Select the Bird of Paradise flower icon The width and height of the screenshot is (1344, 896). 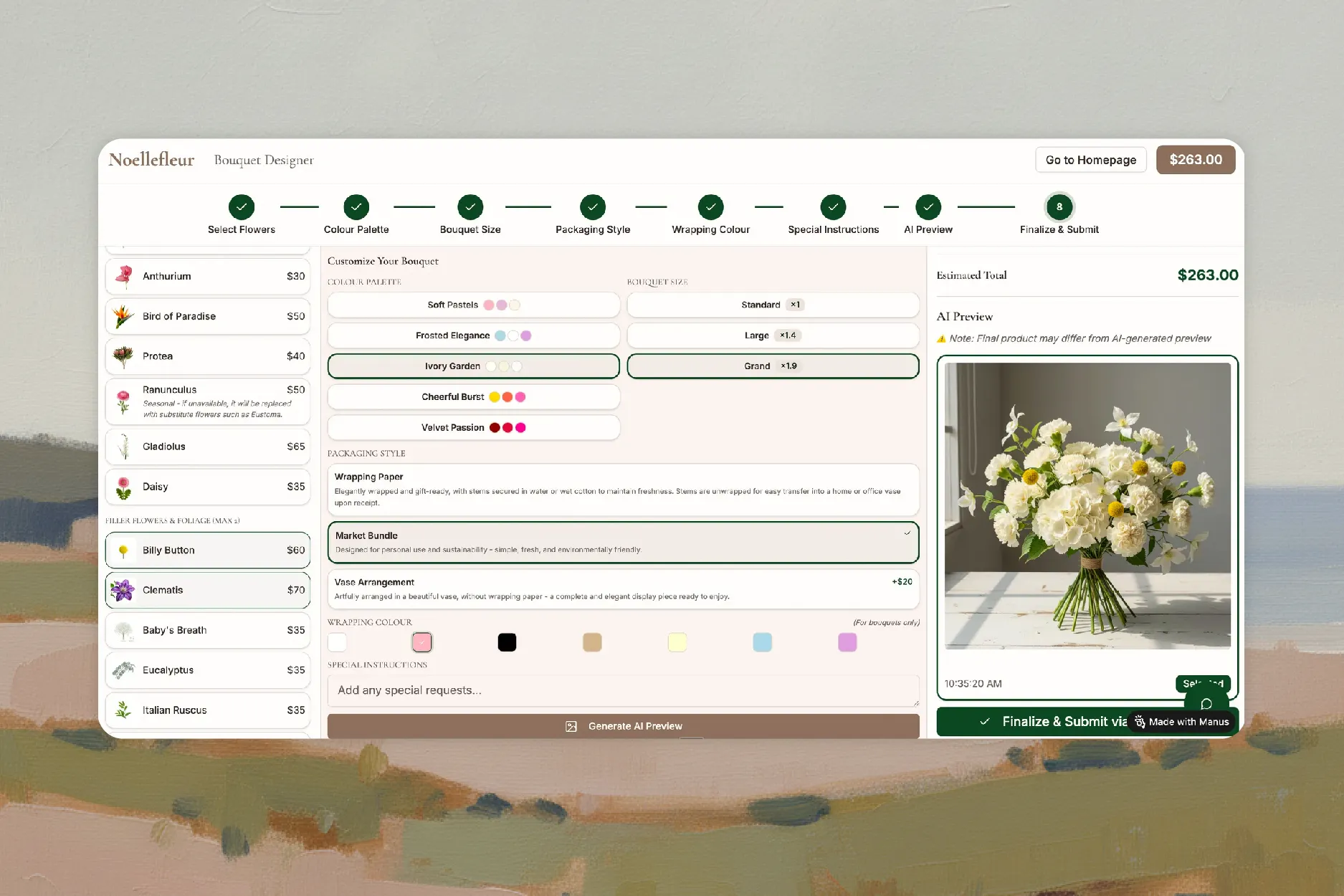tap(124, 316)
